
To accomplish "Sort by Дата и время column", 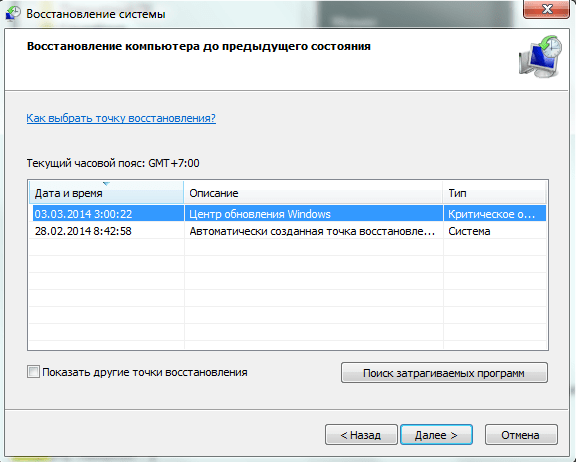I will 106,193.
